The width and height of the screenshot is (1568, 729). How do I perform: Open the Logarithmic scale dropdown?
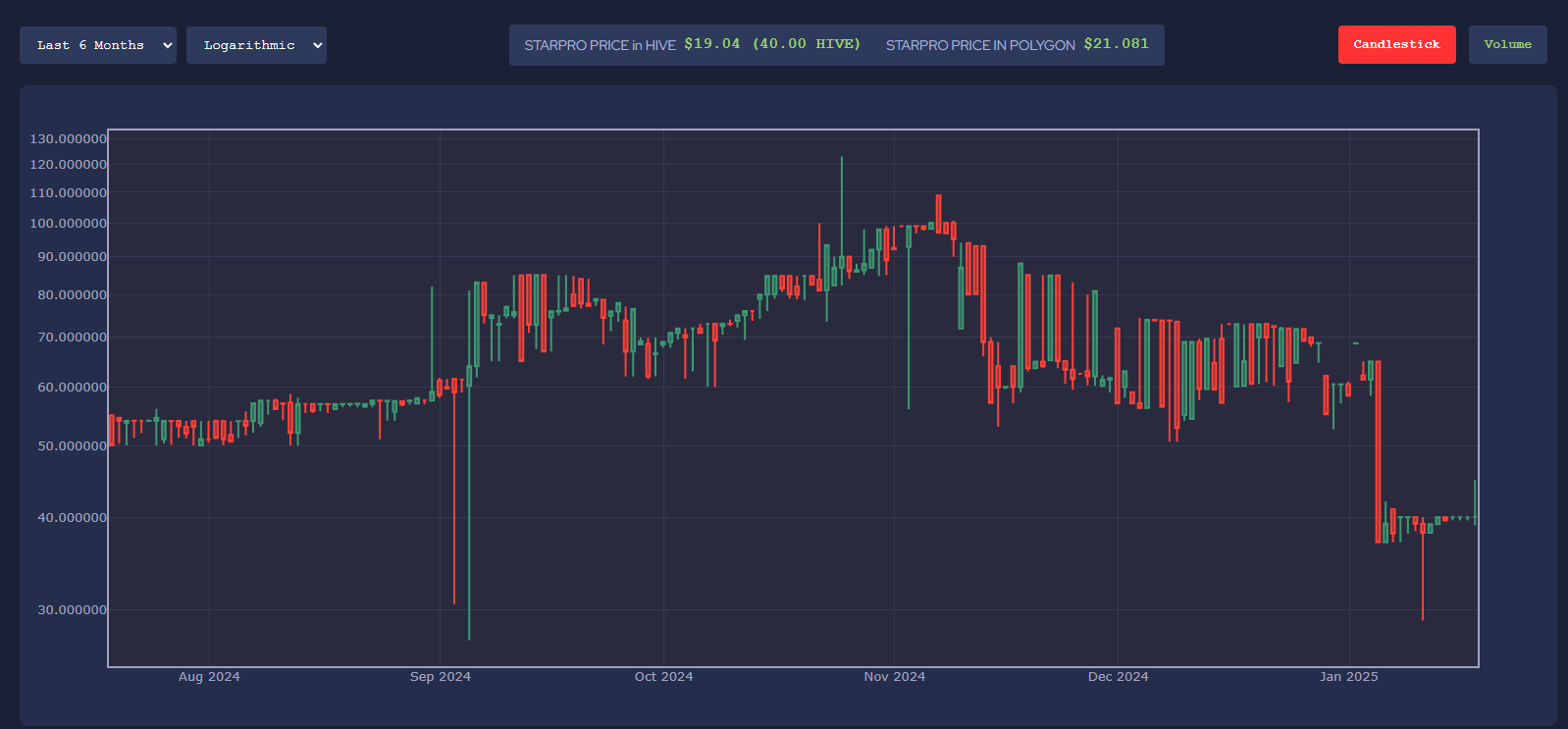(256, 45)
